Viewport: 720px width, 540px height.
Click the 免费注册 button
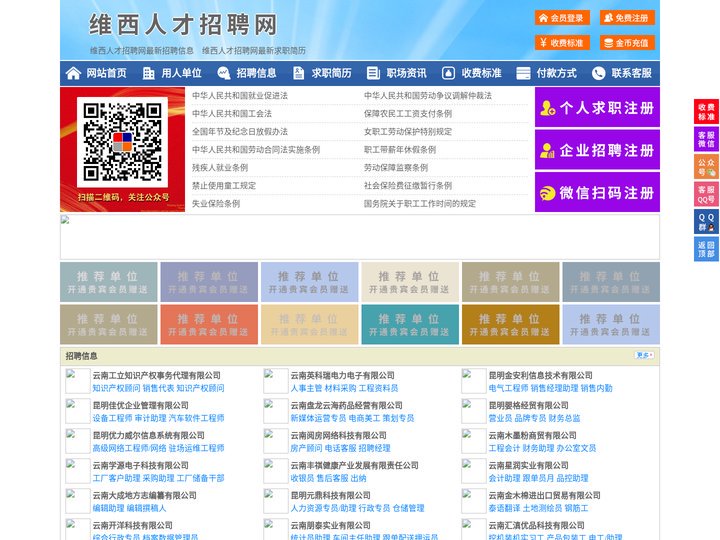pyautogui.click(x=627, y=18)
